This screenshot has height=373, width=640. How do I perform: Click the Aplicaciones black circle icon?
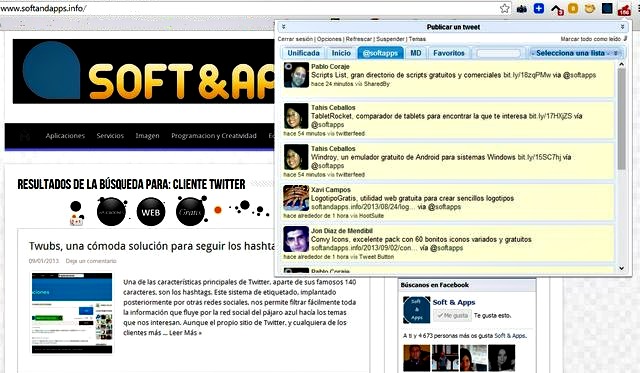pyautogui.click(x=111, y=212)
